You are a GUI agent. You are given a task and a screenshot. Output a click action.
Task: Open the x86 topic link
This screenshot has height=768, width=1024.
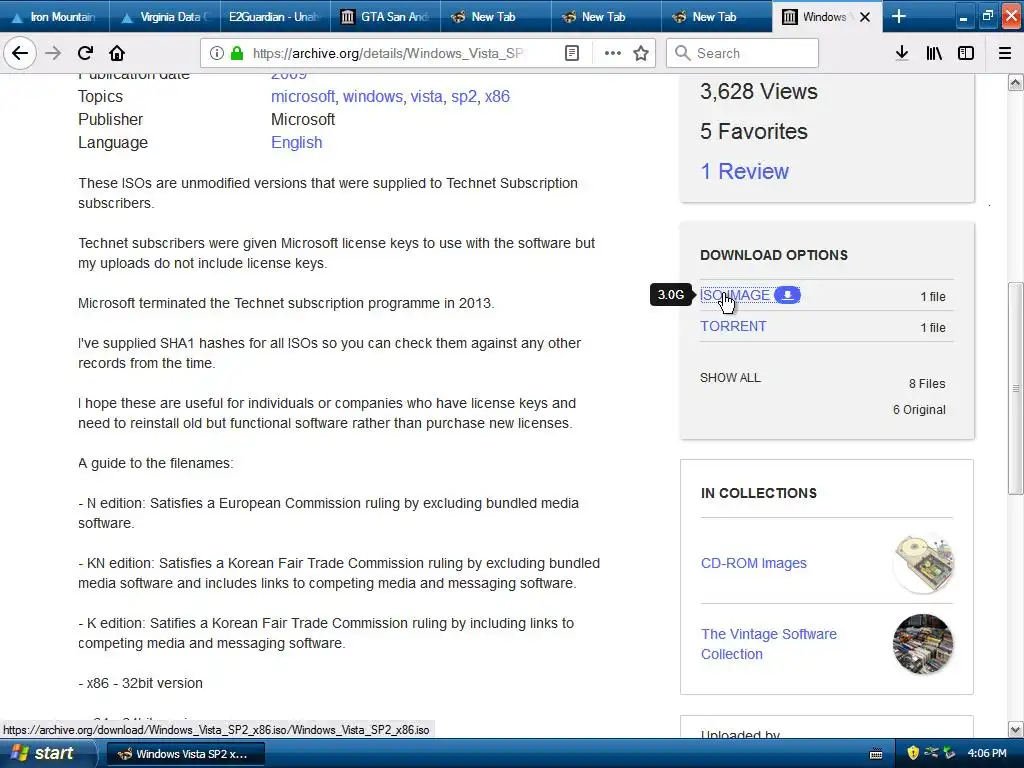point(497,97)
